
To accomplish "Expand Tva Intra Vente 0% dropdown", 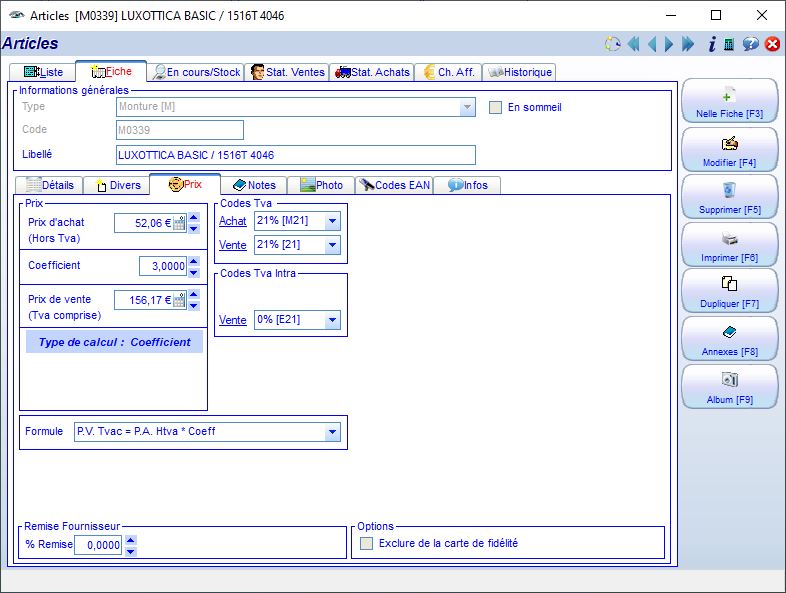I will tap(332, 320).
